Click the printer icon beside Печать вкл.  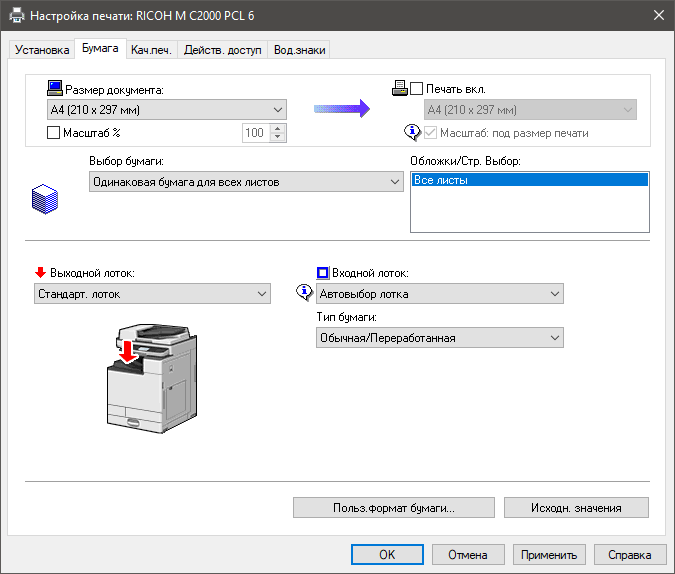399,90
